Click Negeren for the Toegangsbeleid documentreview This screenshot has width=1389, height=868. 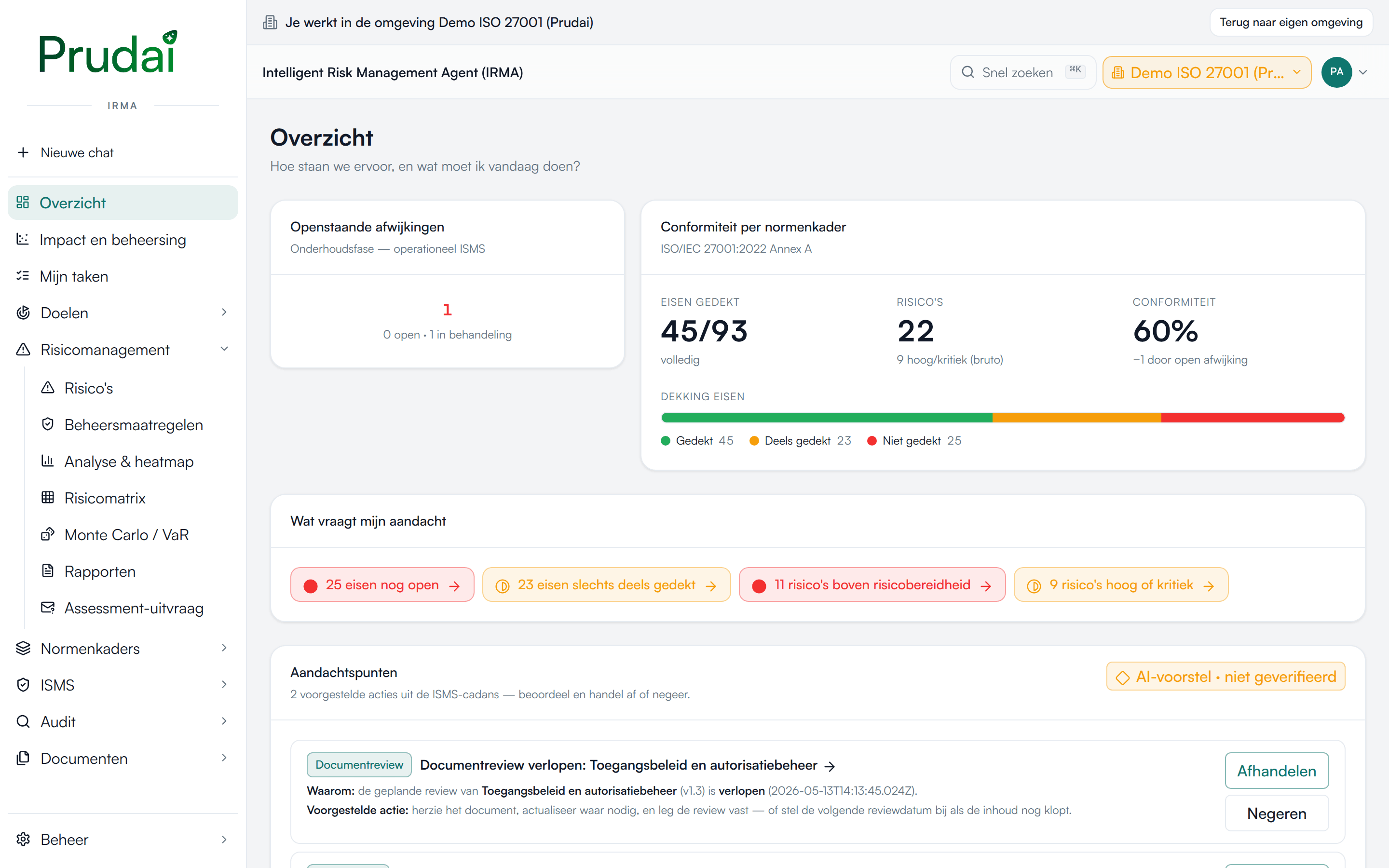[1276, 813]
